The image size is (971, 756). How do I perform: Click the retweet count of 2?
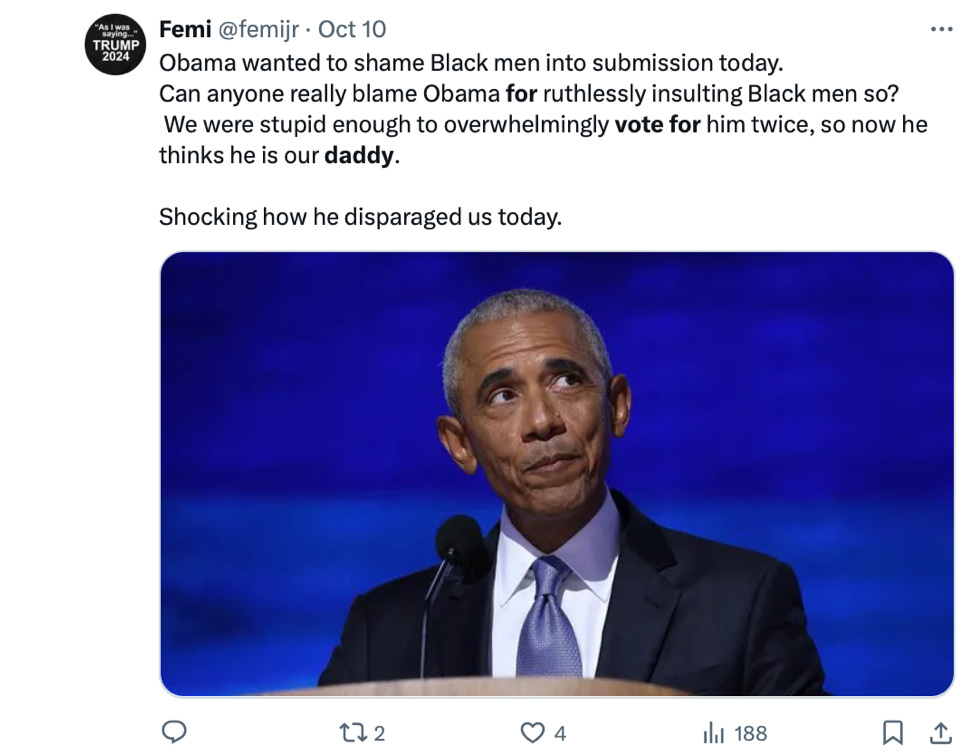coord(378,733)
